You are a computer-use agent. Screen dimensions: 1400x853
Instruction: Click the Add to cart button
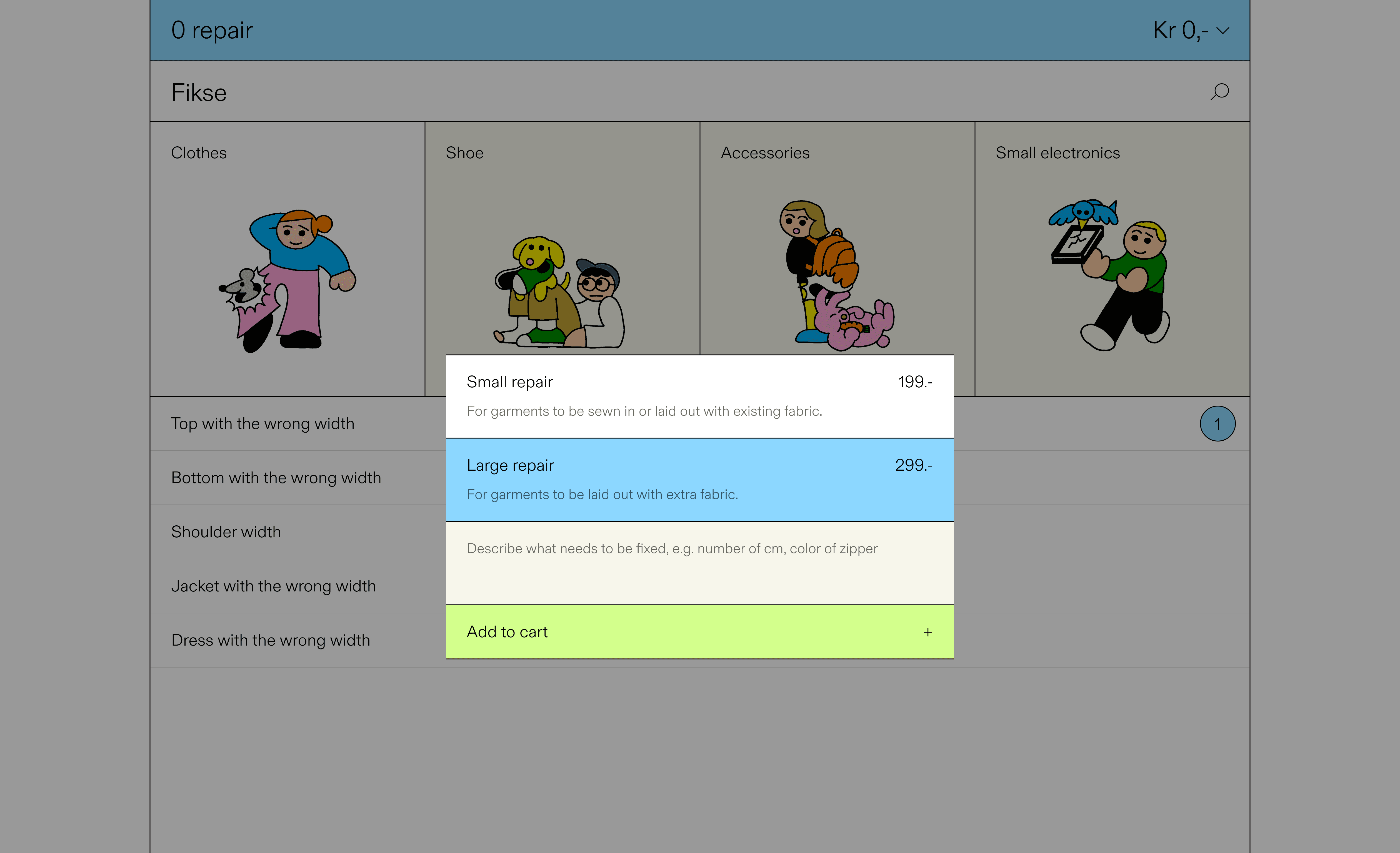(699, 632)
